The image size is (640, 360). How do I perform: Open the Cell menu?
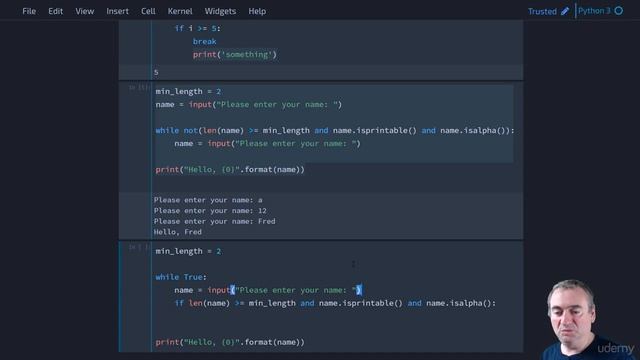click(x=148, y=11)
